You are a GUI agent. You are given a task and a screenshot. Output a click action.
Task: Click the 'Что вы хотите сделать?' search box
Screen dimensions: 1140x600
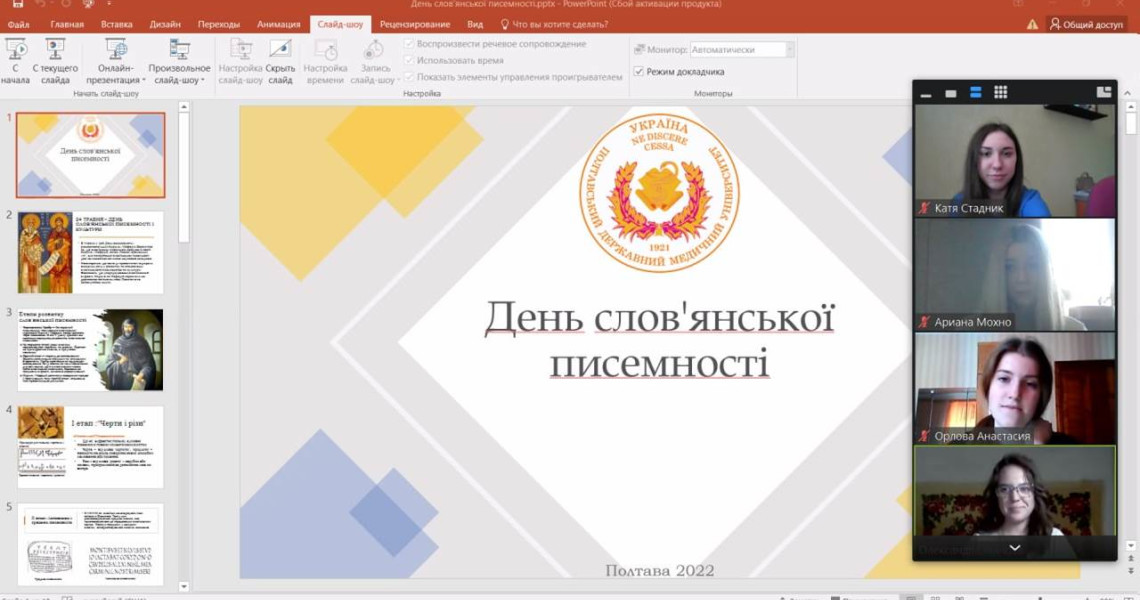(x=554, y=24)
